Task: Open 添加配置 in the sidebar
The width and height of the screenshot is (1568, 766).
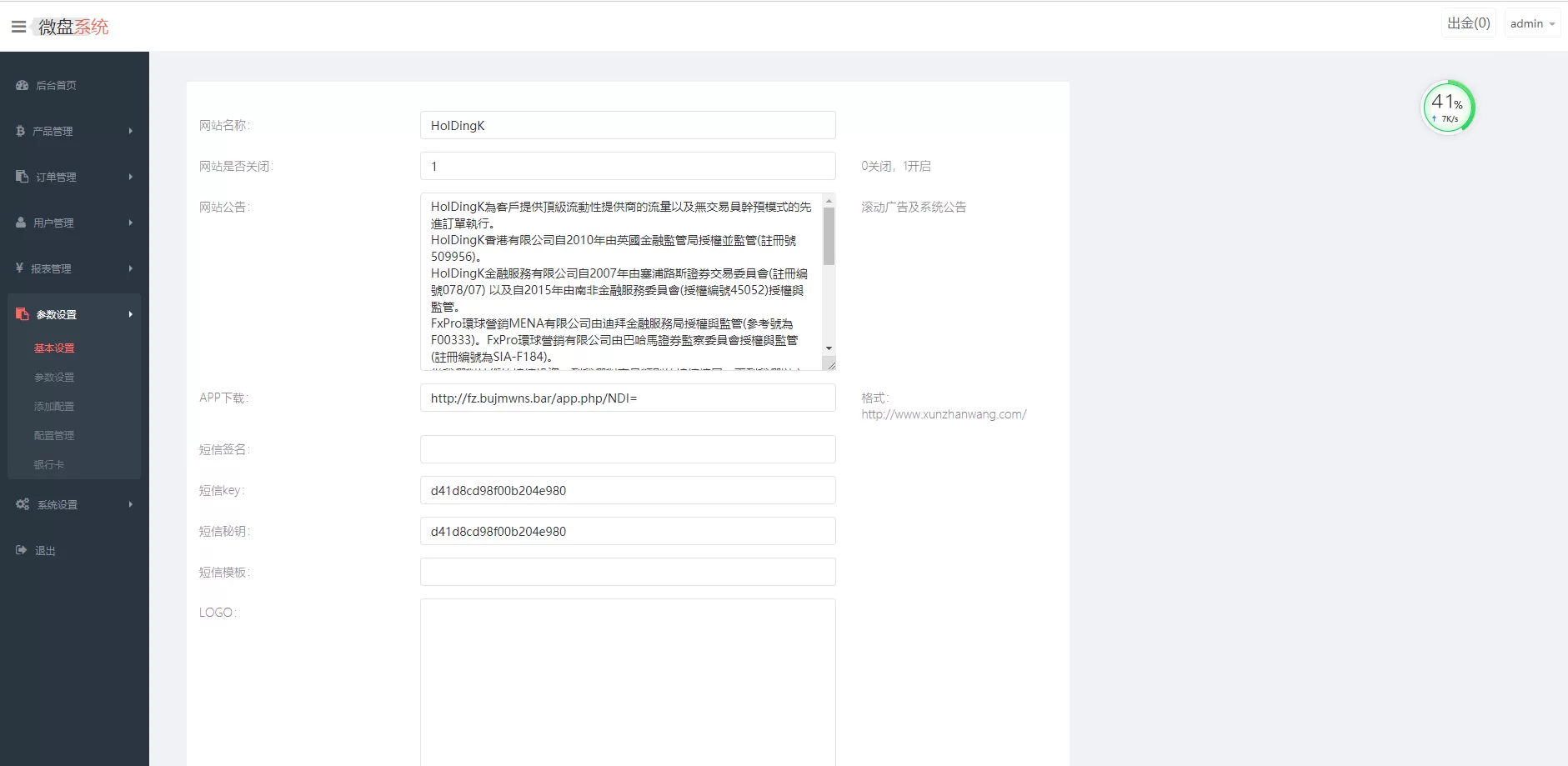Action: tap(54, 407)
